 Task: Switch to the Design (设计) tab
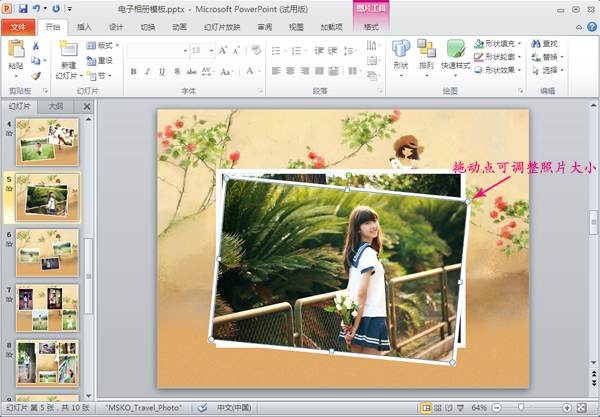116,27
